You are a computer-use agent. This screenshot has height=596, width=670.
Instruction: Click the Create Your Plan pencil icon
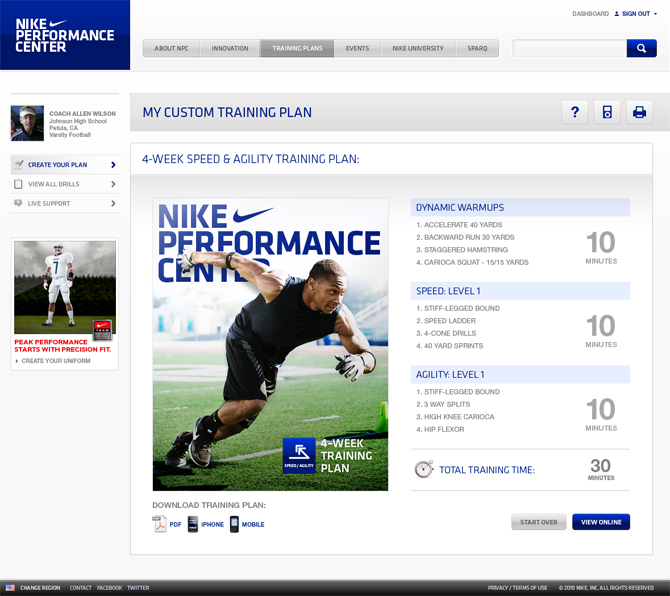point(18,164)
